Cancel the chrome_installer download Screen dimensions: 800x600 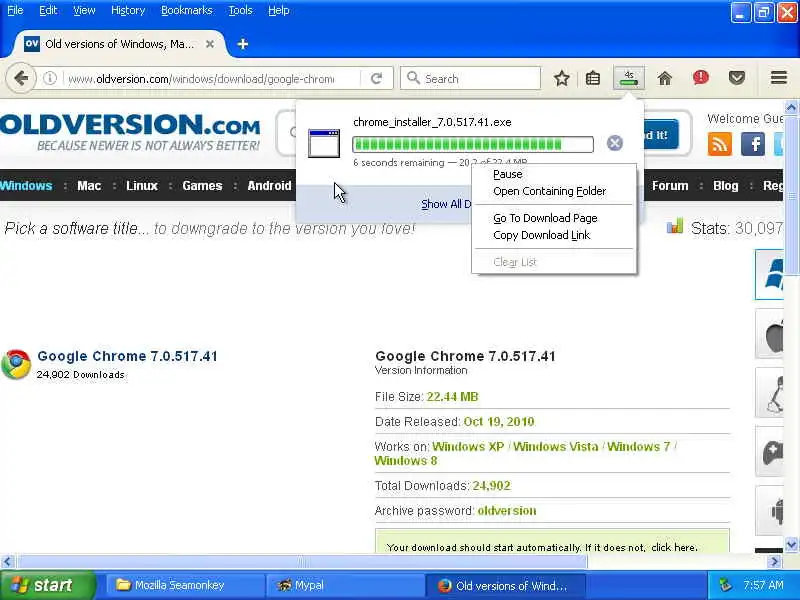pyautogui.click(x=615, y=143)
